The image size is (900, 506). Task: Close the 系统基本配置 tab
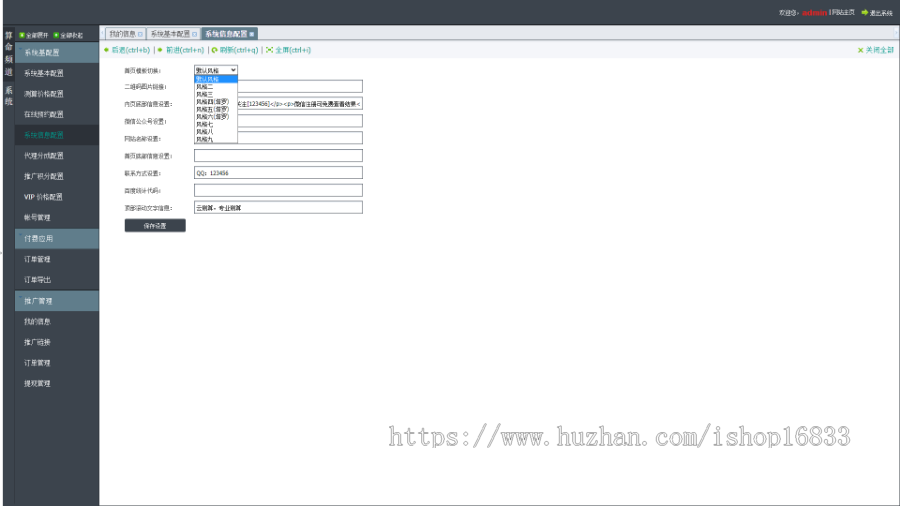point(195,34)
